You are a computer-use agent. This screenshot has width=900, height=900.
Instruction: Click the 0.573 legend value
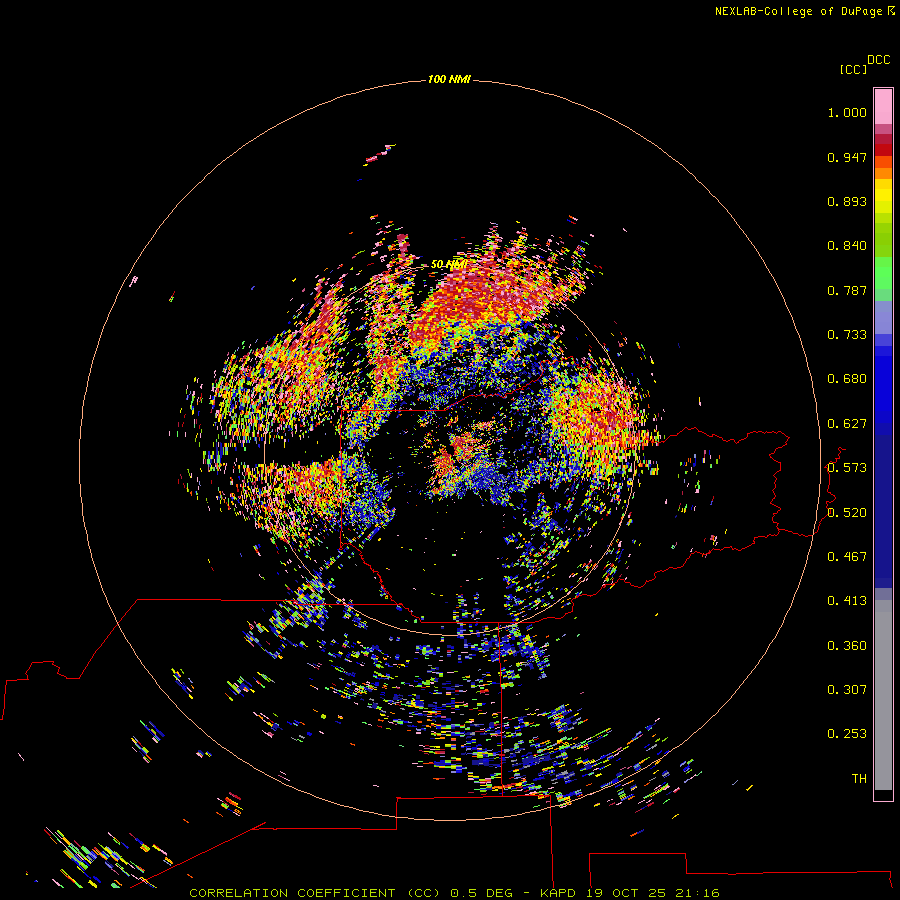tap(847, 468)
